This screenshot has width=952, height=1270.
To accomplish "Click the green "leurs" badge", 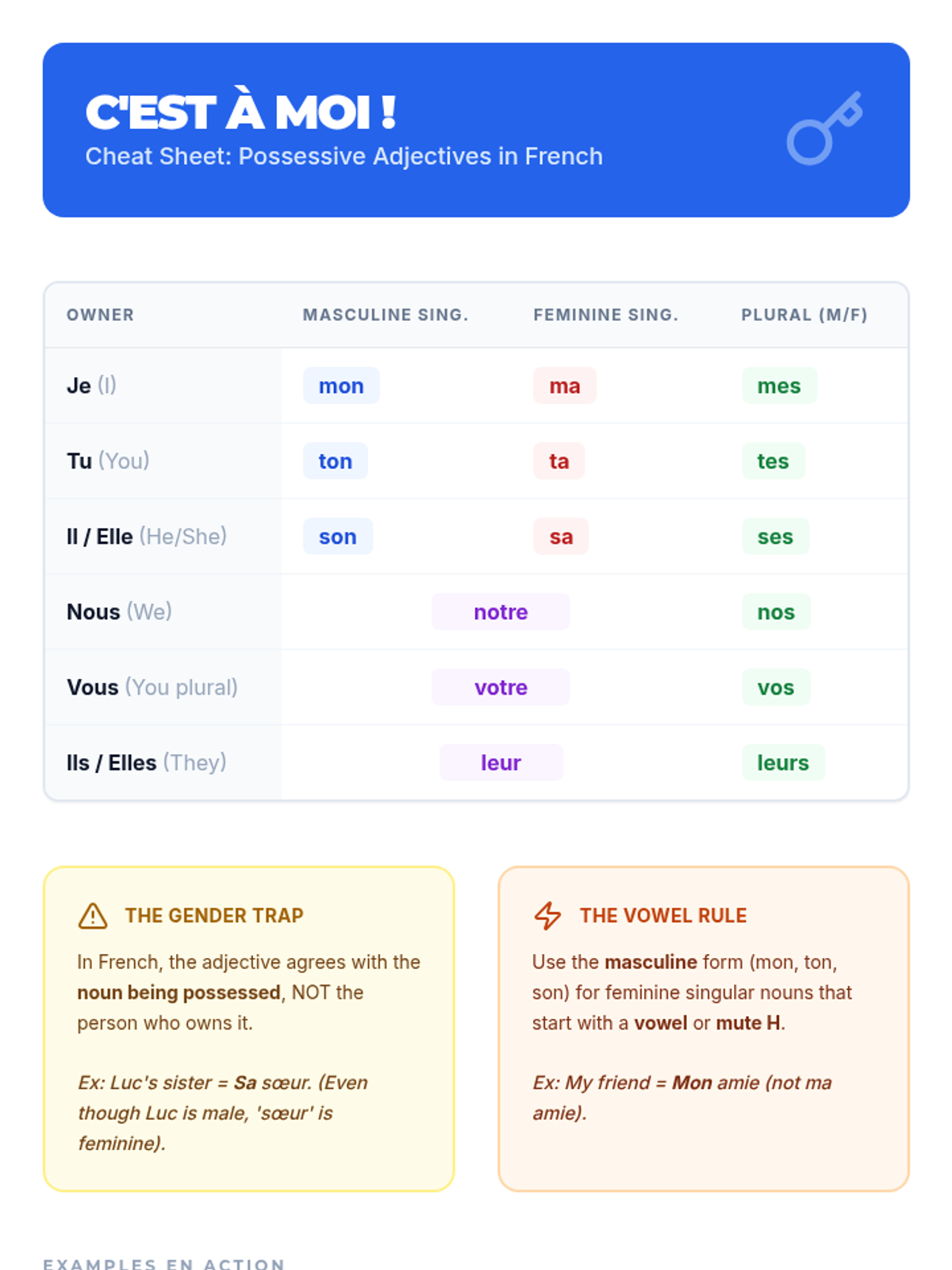I will coord(783,763).
